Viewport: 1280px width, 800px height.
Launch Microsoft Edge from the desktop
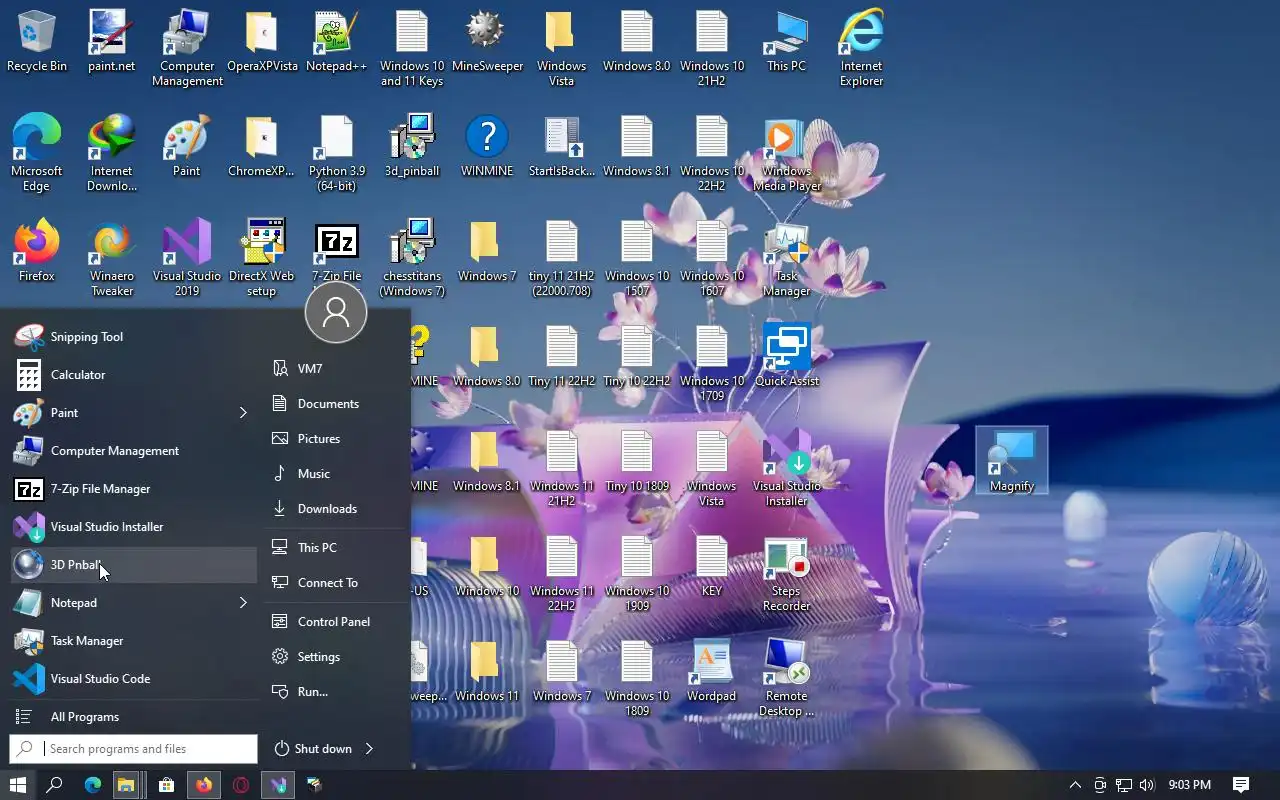coord(37,153)
